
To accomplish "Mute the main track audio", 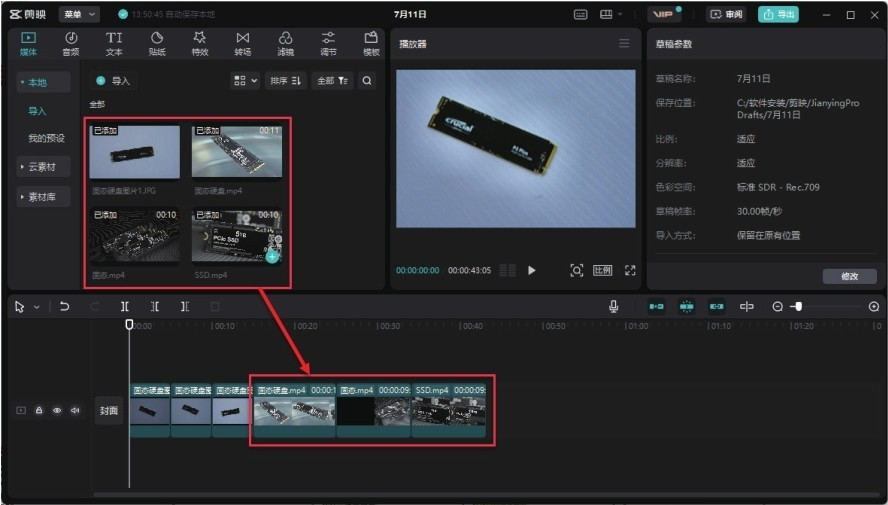I will click(75, 410).
